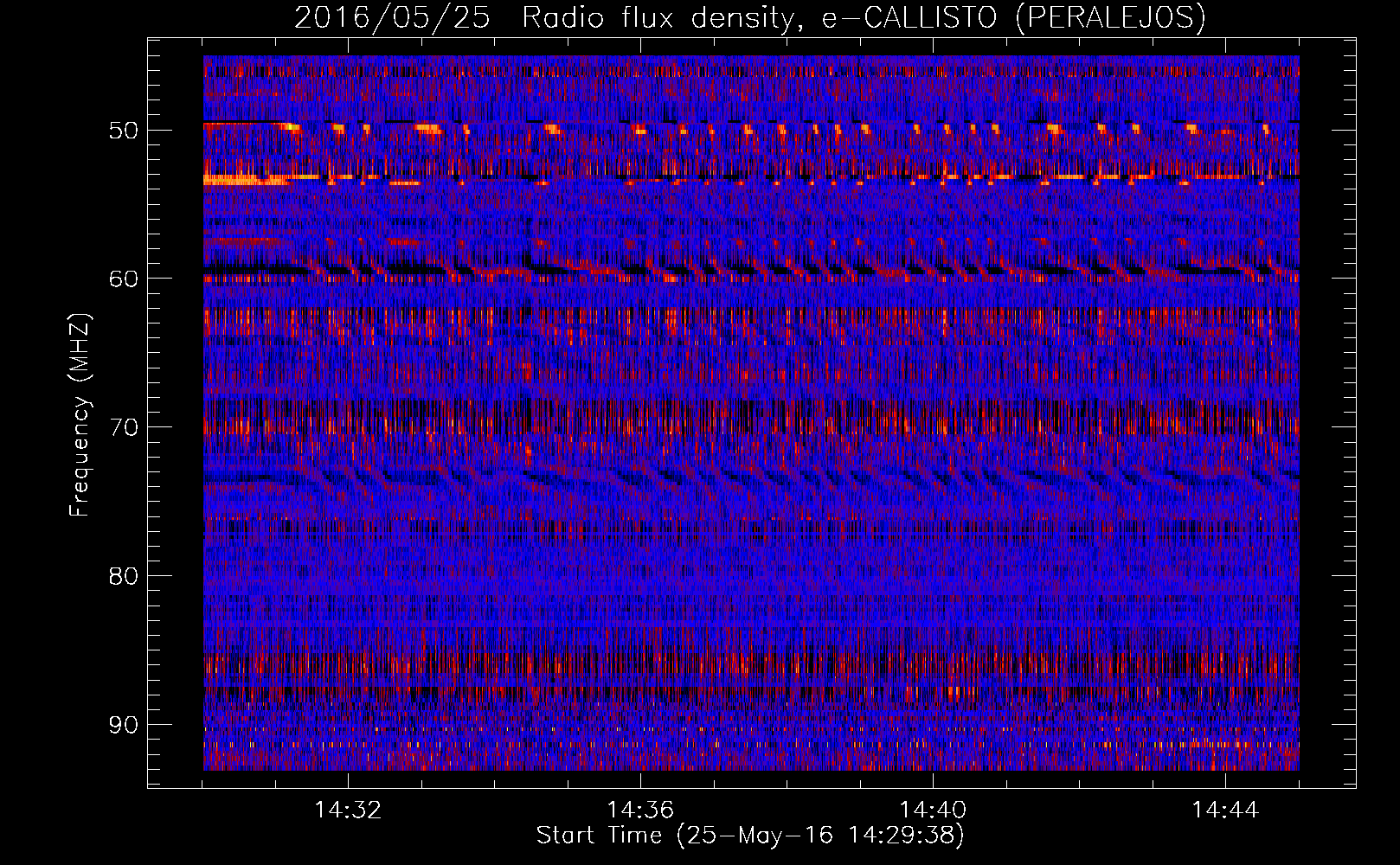Image resolution: width=1400 pixels, height=865 pixels.
Task: Click the bright yellow emission band near 53 MHz
Action: coord(247,180)
